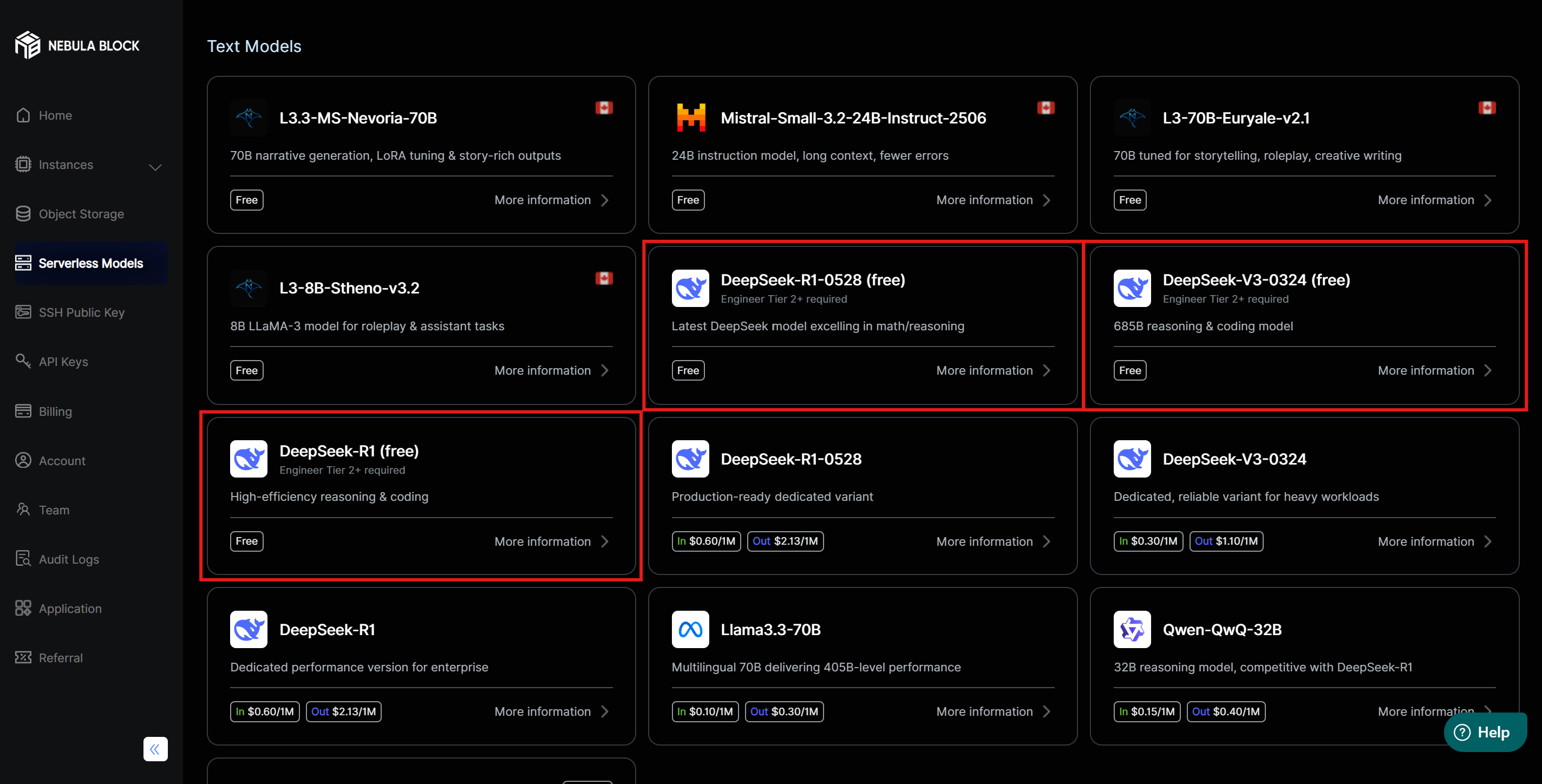Click the SSH Public Key icon
Viewport: 1542px width, 784px height.
(23, 312)
